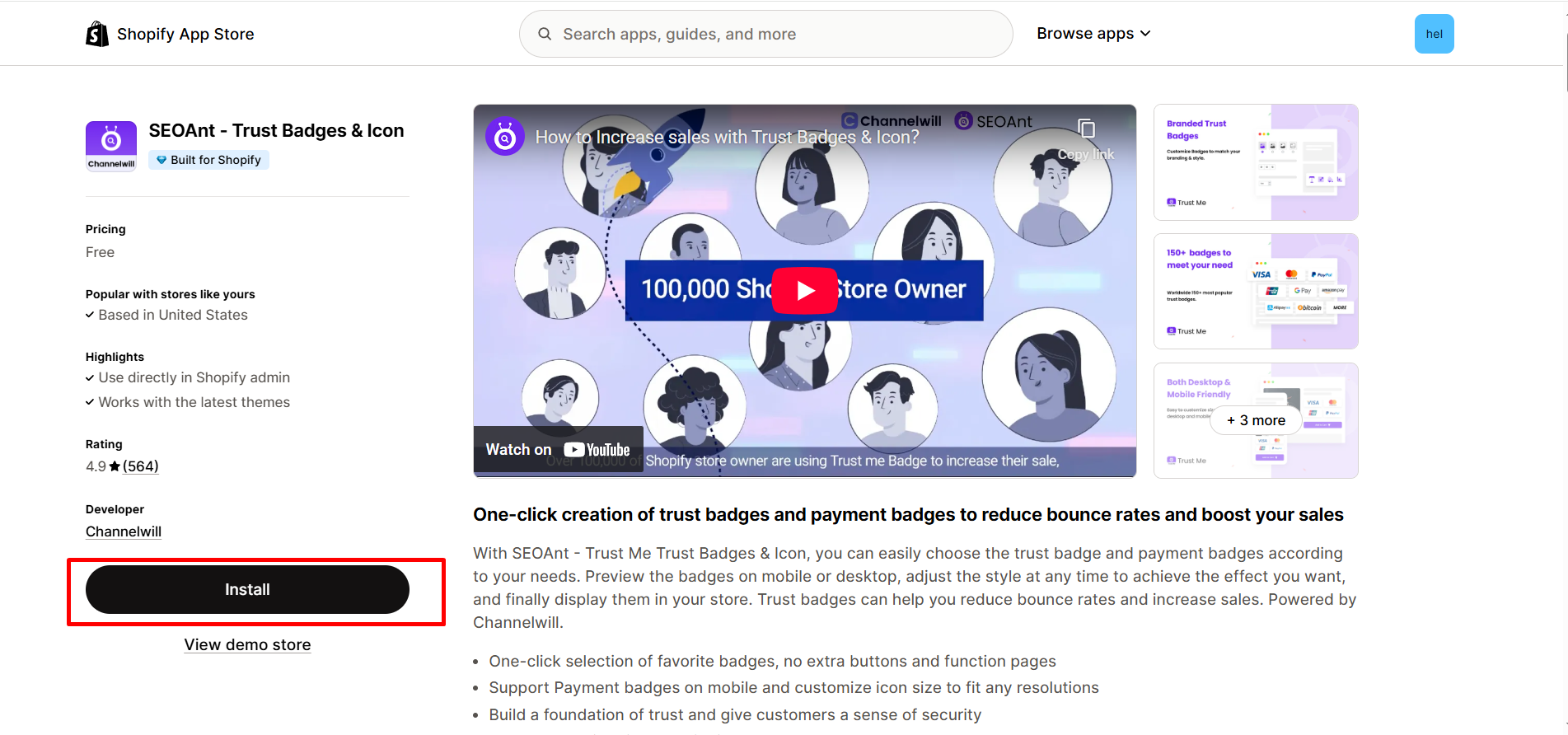This screenshot has width=1568, height=735.
Task: Focus the Search apps input field
Action: click(x=775, y=34)
